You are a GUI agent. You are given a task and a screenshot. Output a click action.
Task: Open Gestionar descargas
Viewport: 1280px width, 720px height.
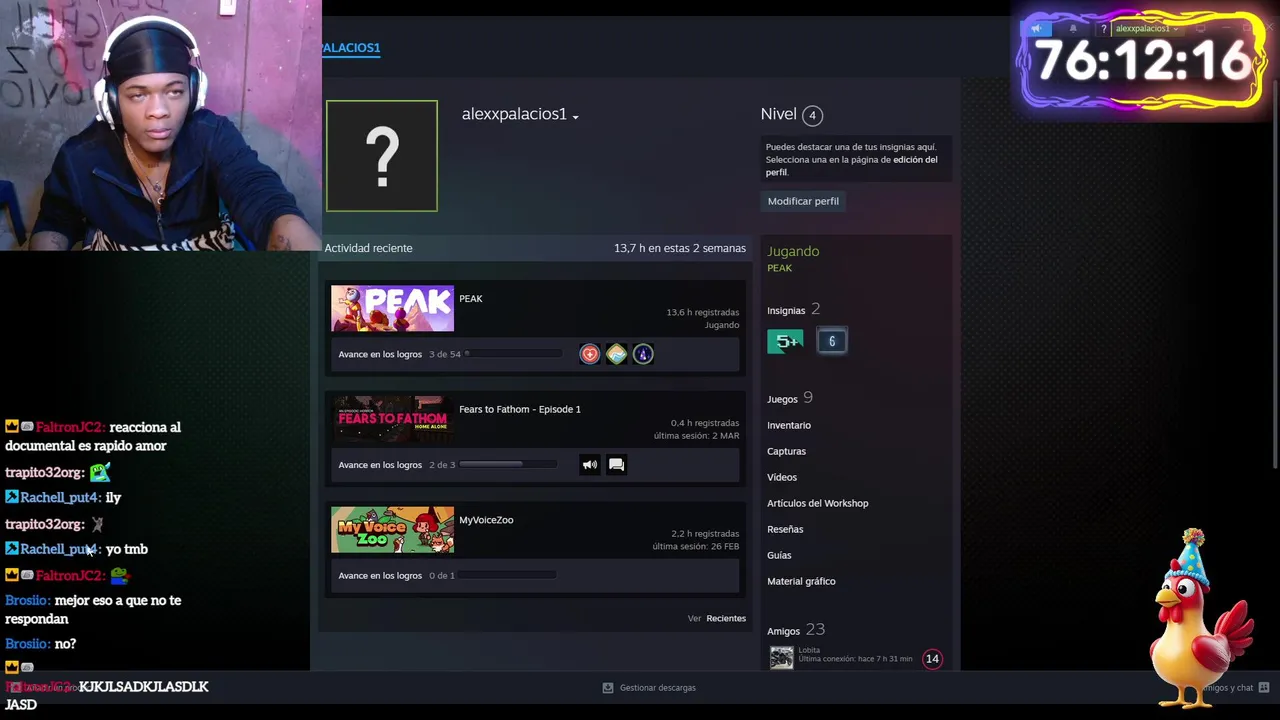pyautogui.click(x=657, y=688)
